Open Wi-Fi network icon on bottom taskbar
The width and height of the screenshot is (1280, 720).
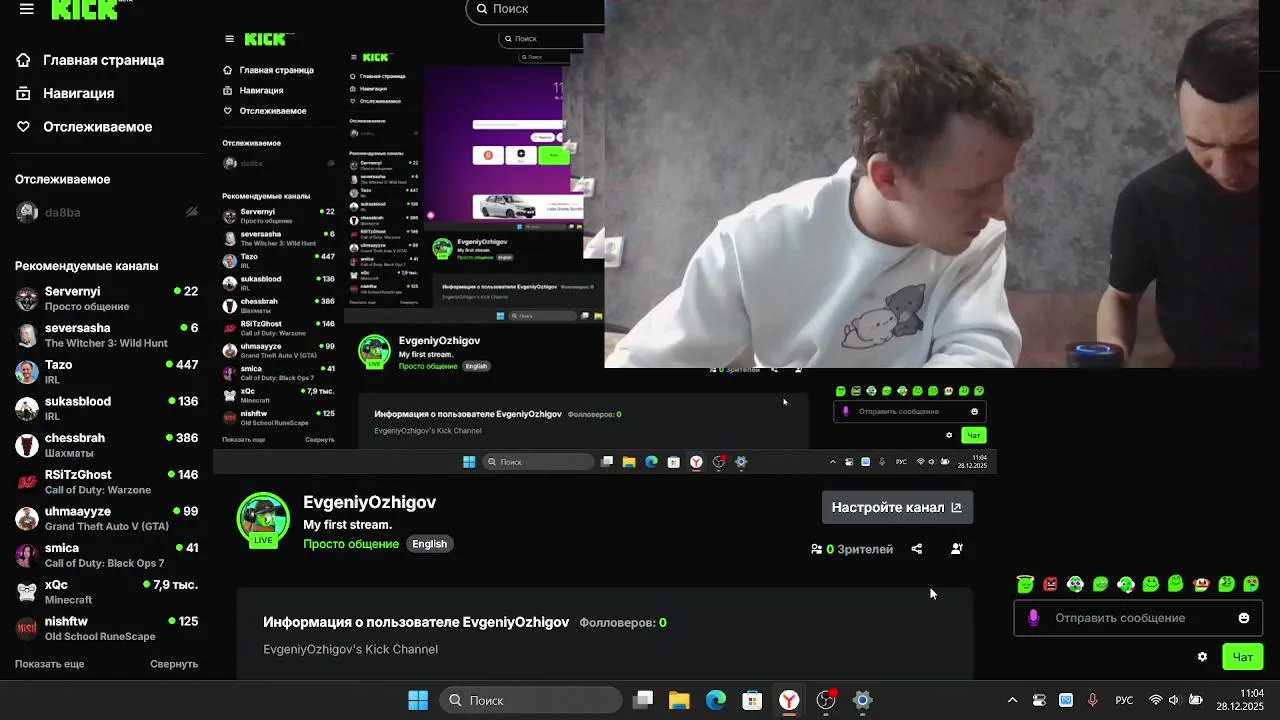click(x=1156, y=700)
